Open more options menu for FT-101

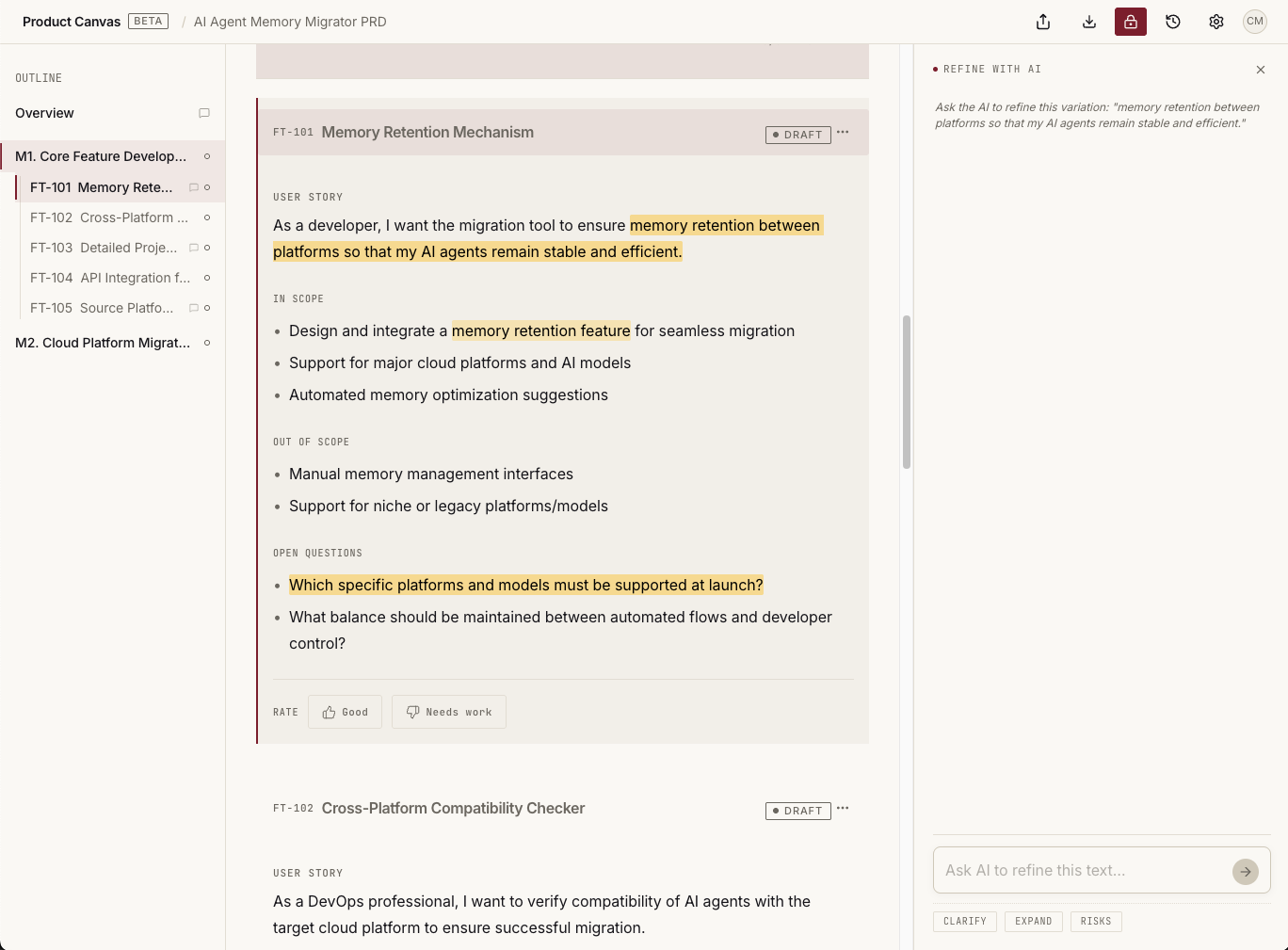click(843, 133)
